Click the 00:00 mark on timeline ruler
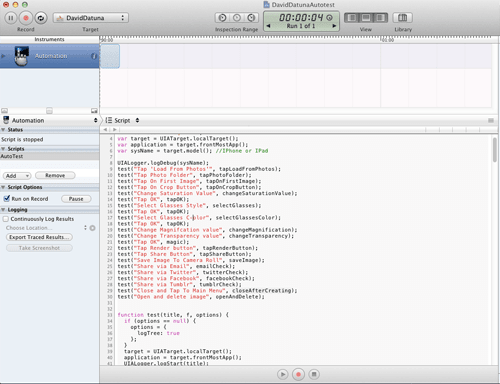This screenshot has width=500, height=384. (x=107, y=40)
